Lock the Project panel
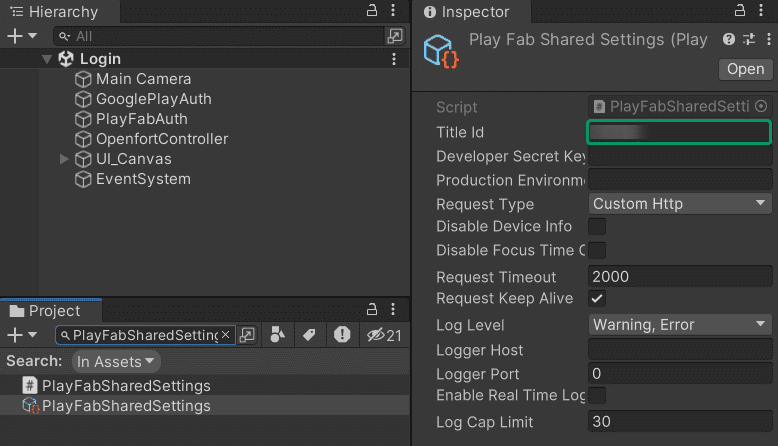The width and height of the screenshot is (778, 446). pos(372,310)
